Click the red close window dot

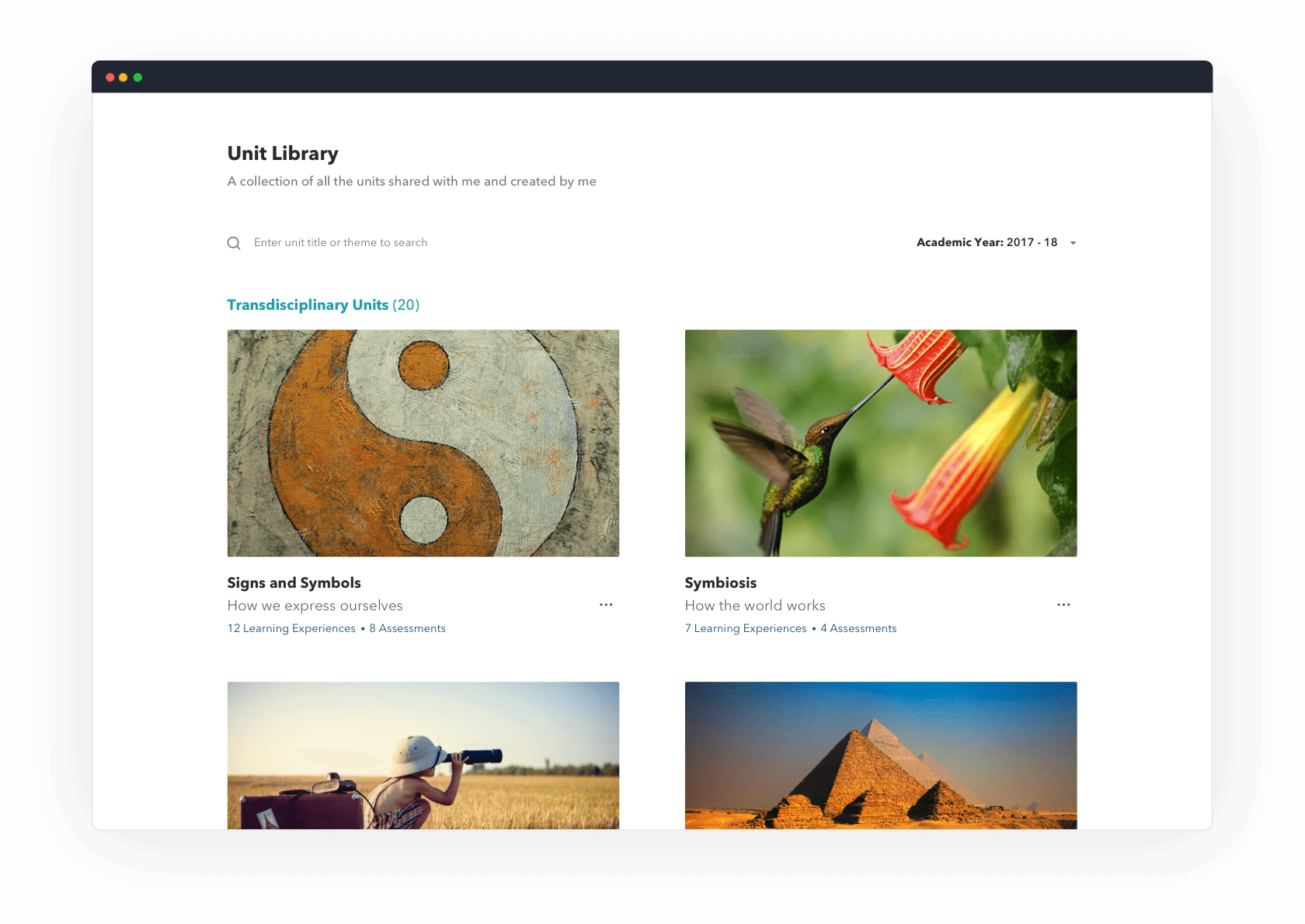(x=110, y=78)
